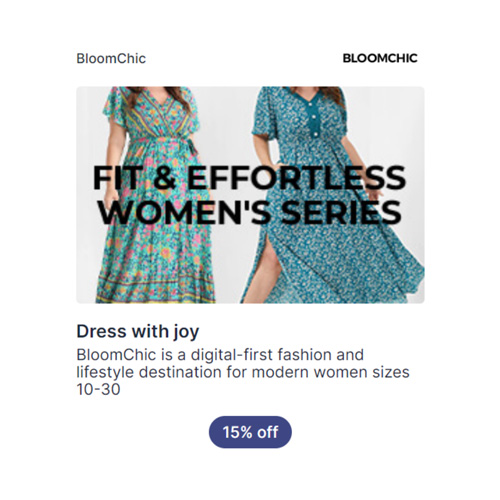Viewport: 500px width, 500px height.
Task: Select the WOMEN'S SERIES banner text line
Action: [250, 212]
